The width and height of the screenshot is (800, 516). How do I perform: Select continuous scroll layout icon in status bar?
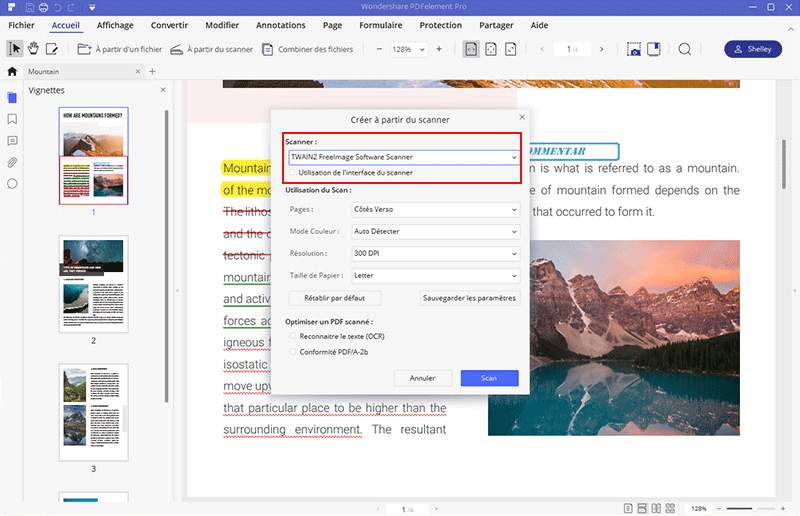click(642, 508)
